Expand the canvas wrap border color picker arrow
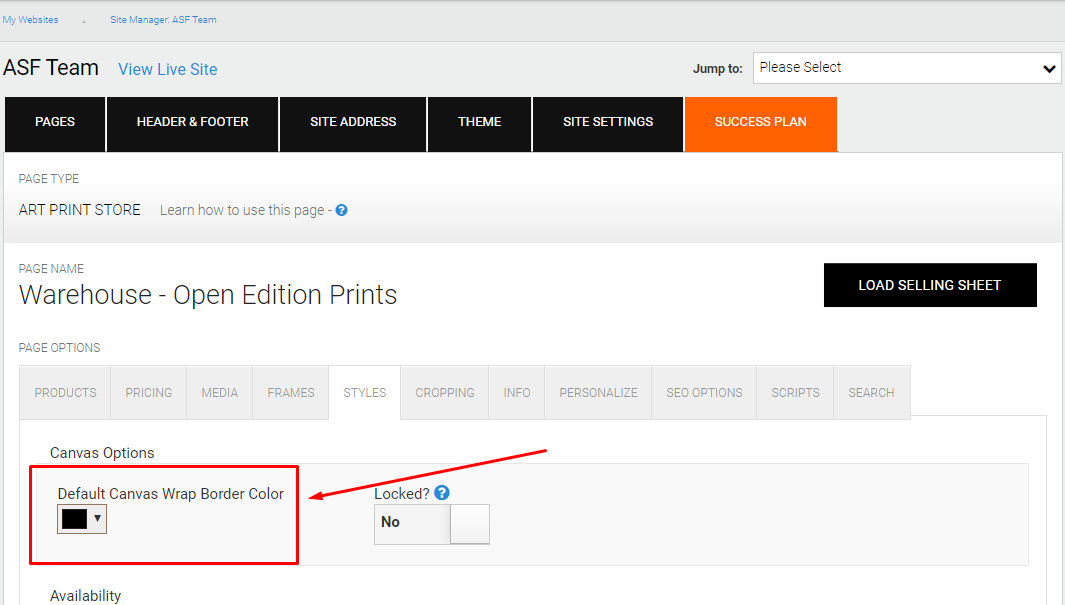 97,518
